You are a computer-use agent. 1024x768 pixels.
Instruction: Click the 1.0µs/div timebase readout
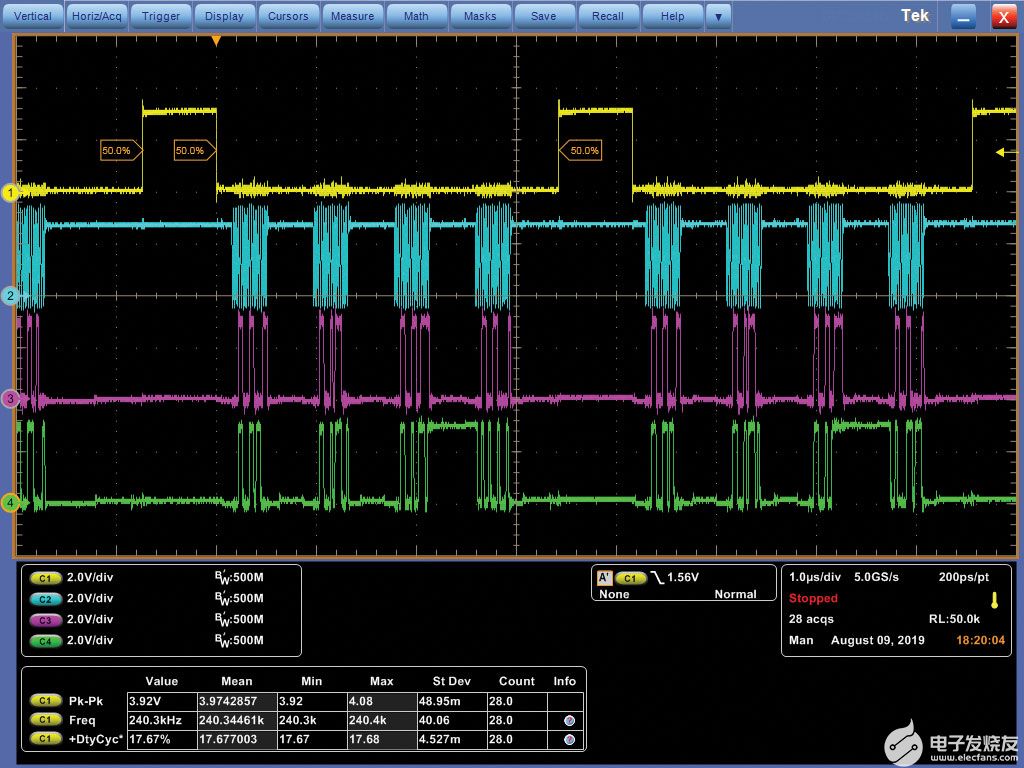[815, 577]
